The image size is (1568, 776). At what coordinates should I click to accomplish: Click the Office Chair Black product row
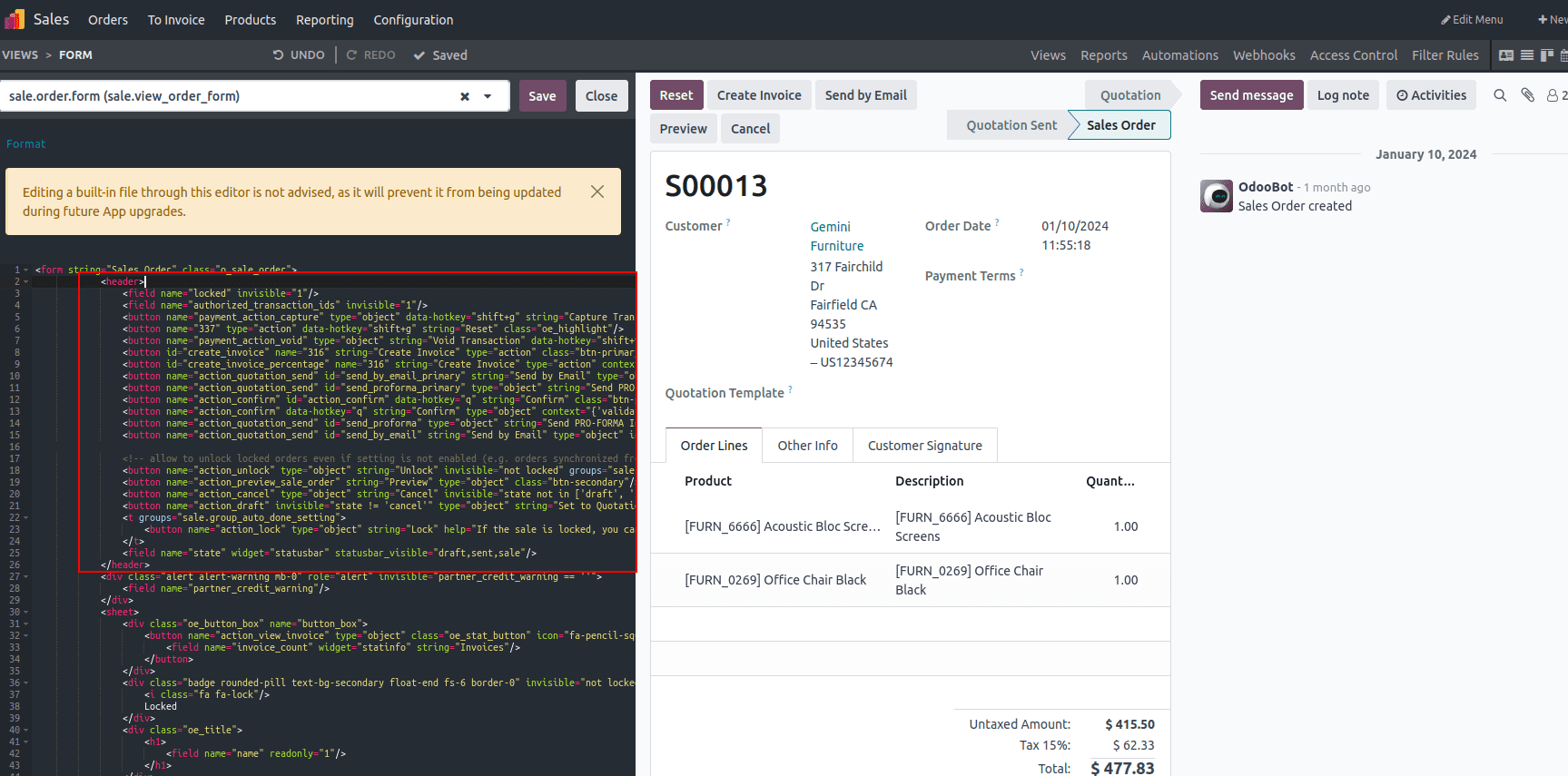(910, 580)
